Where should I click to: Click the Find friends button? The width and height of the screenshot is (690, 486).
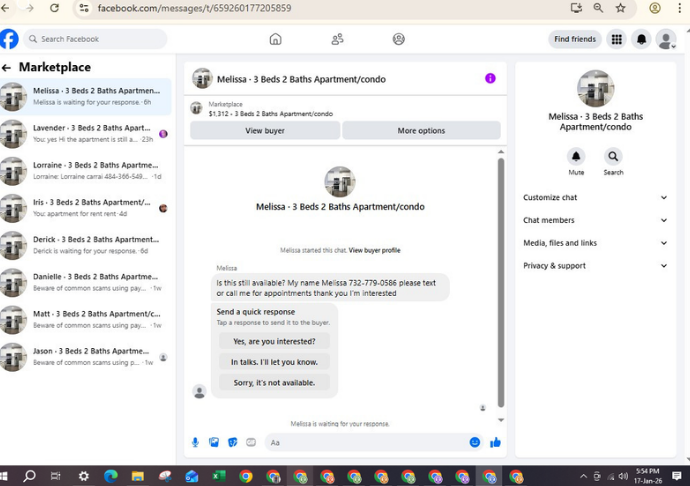pyautogui.click(x=575, y=39)
